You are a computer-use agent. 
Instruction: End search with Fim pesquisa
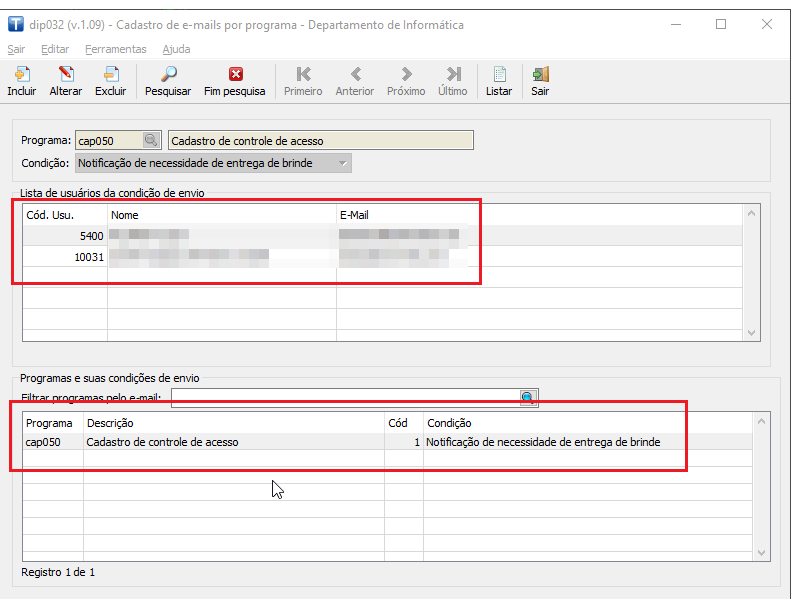point(235,75)
